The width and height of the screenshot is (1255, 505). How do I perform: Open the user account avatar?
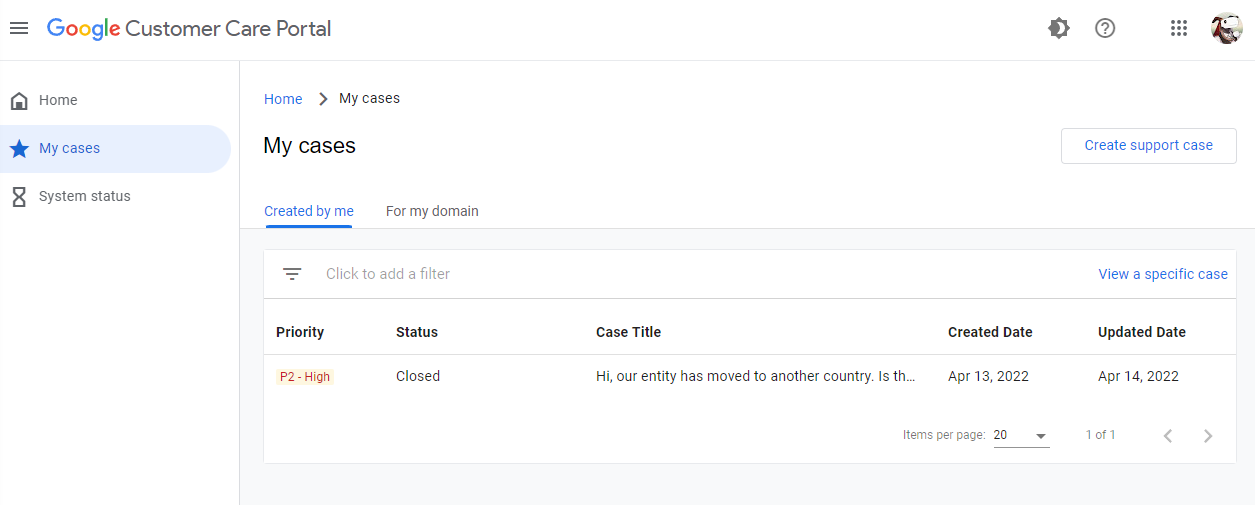click(1226, 28)
